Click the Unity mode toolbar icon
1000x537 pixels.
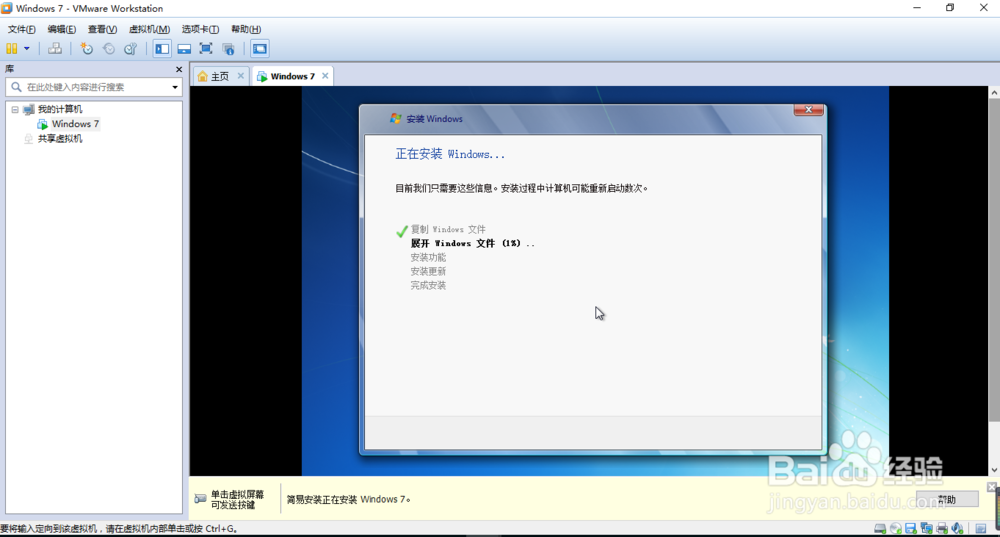(x=228, y=48)
